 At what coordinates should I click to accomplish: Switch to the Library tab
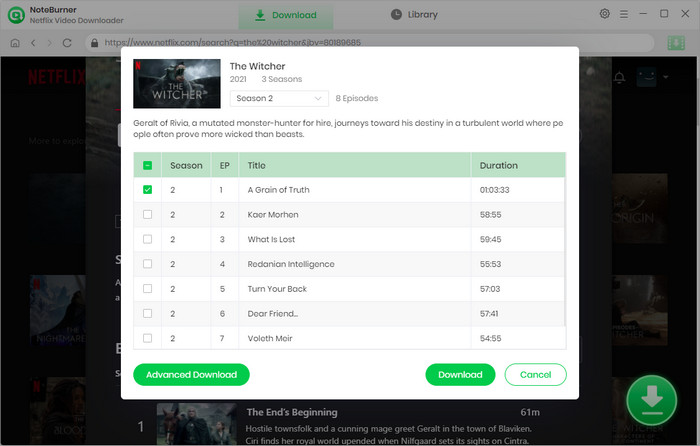coord(414,15)
